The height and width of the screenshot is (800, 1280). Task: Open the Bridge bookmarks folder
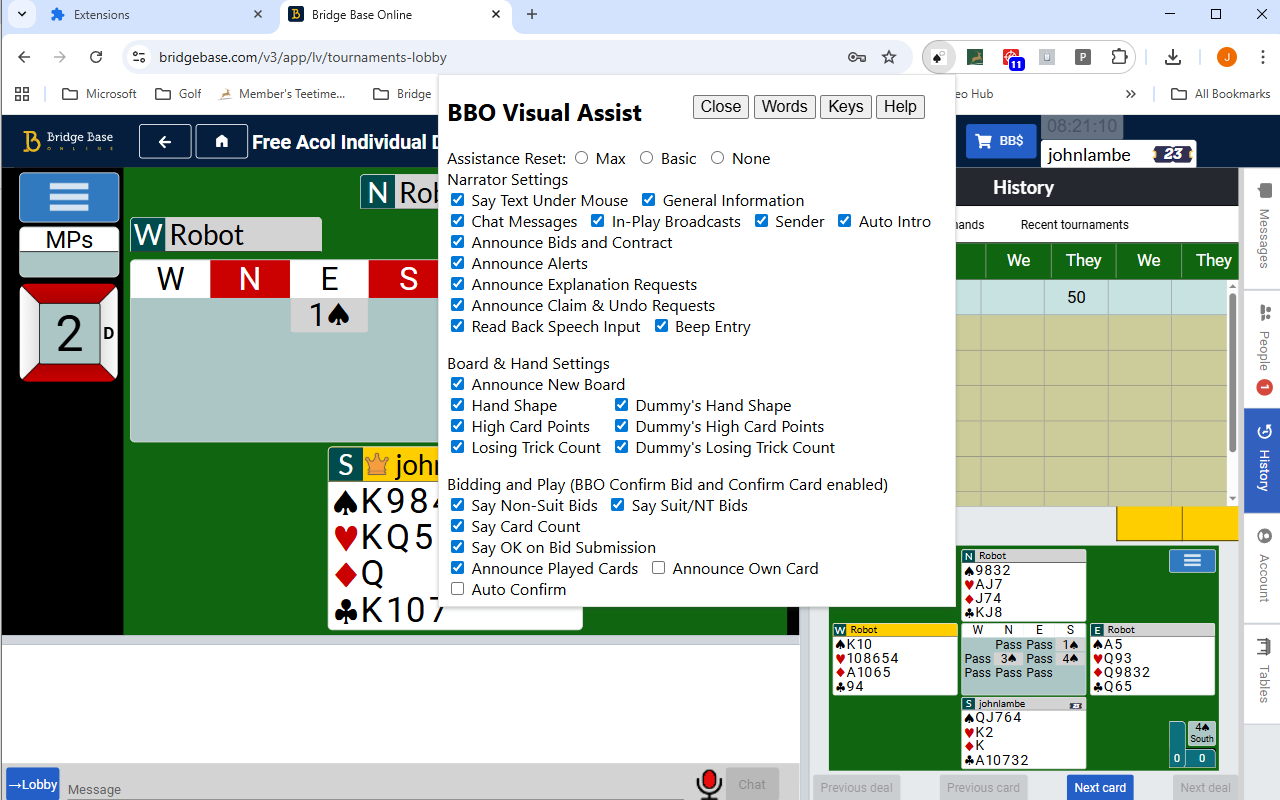(402, 94)
